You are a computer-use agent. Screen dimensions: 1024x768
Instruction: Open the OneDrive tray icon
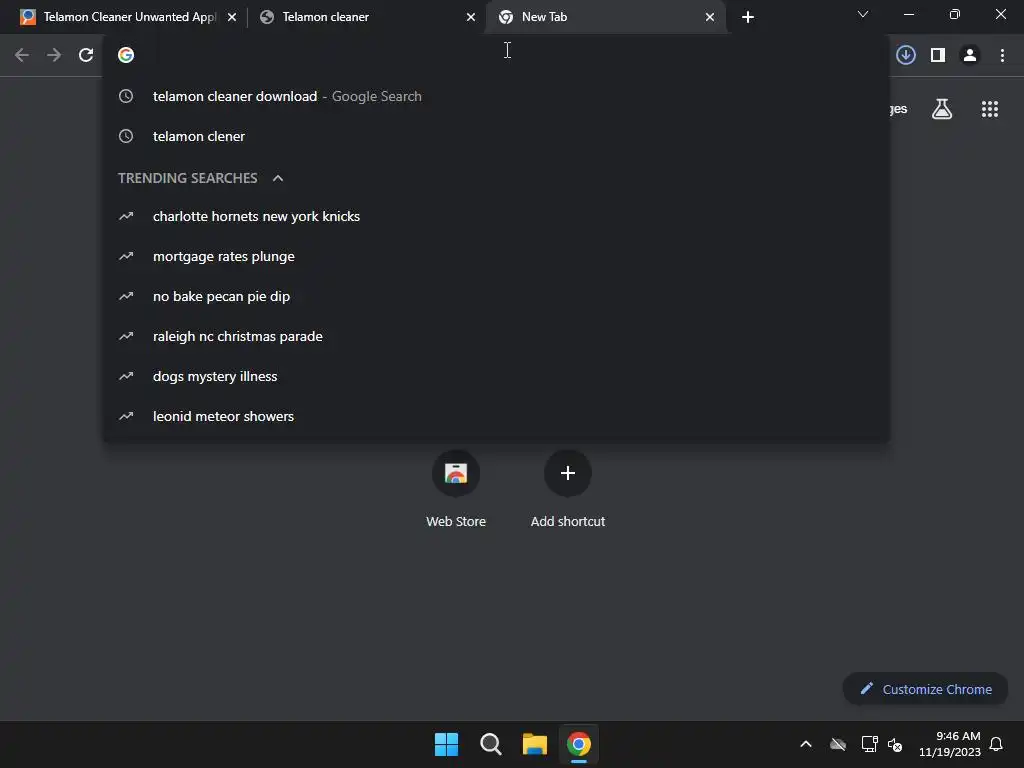pos(838,744)
